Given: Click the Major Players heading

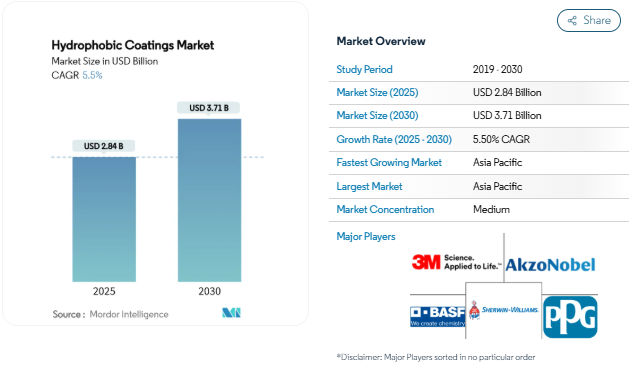Looking at the screenshot, I should tap(366, 236).
